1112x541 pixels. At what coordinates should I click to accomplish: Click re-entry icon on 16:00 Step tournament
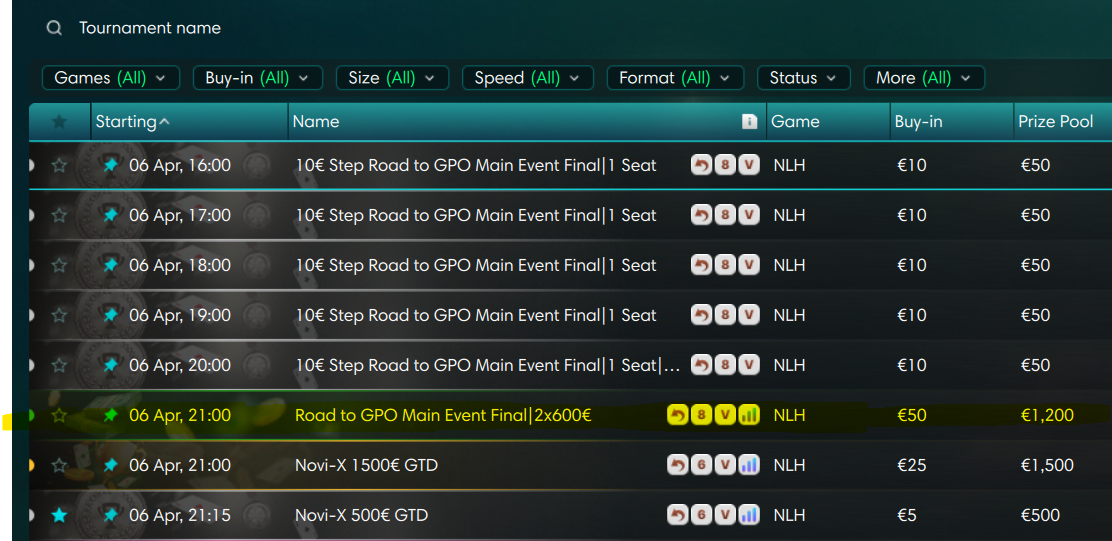click(x=702, y=165)
